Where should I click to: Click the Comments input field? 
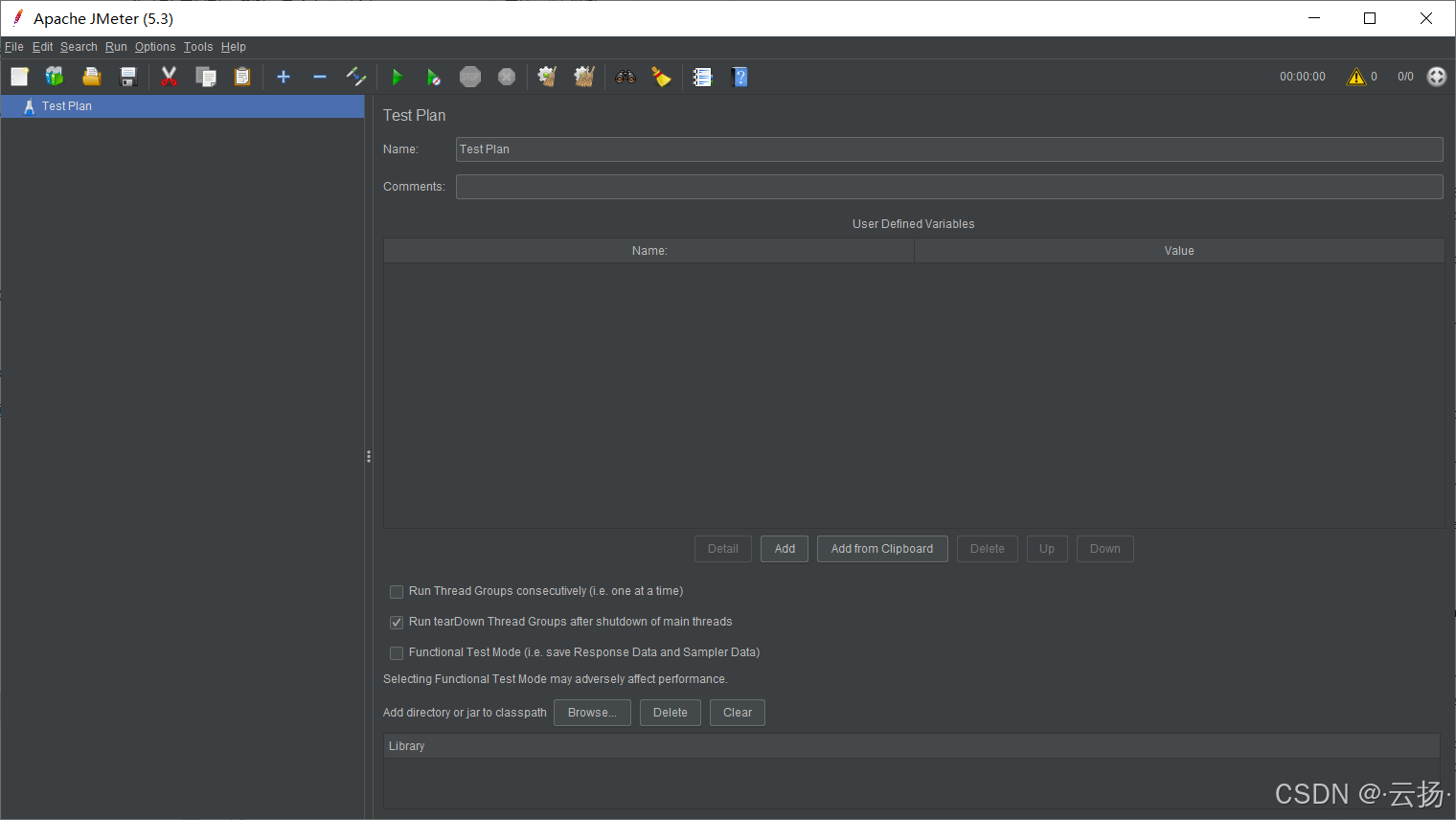pos(949,187)
